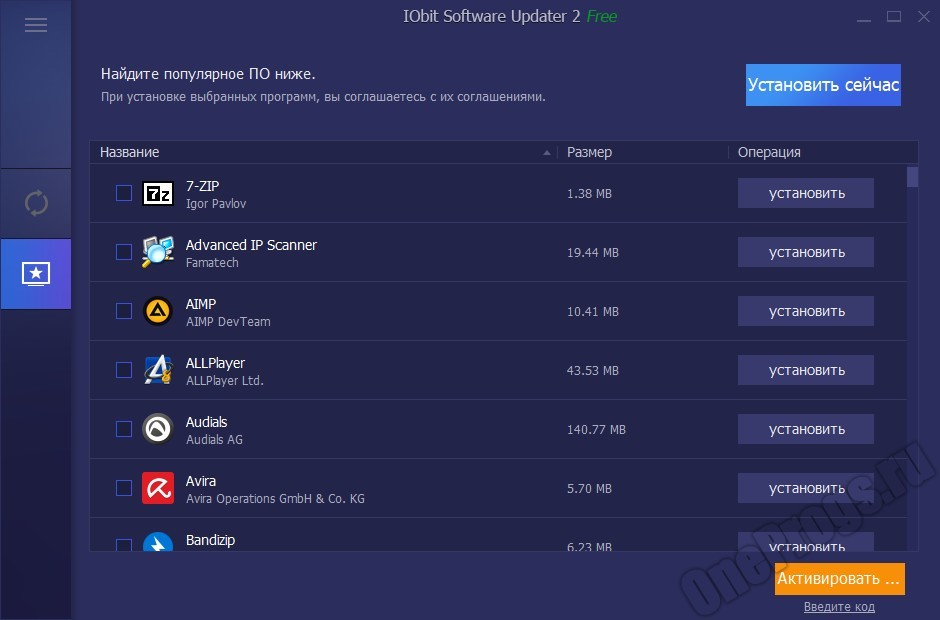The image size is (940, 620).
Task: Click the Audials app icon
Action: [x=158, y=429]
